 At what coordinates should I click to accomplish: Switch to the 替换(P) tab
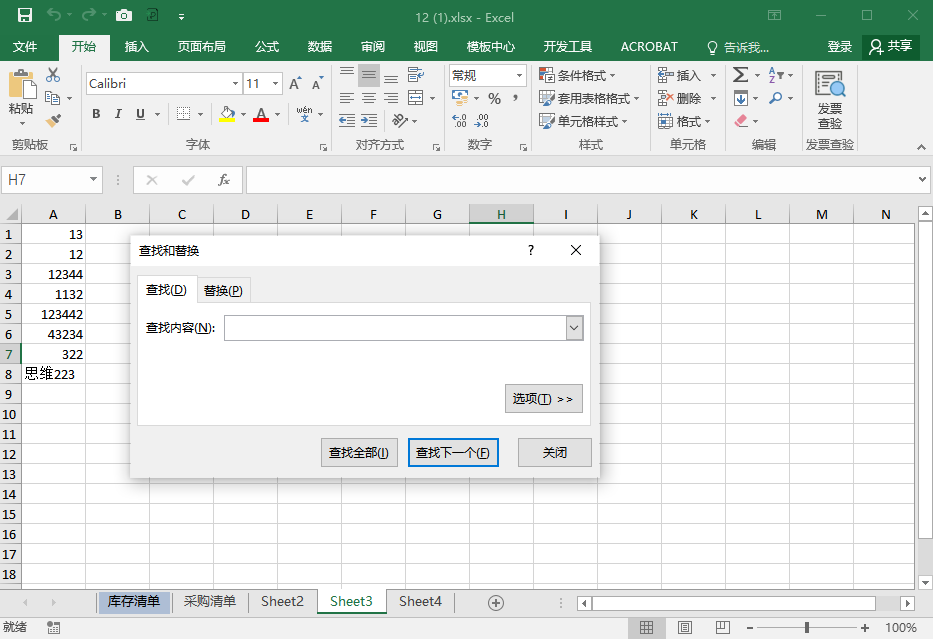(223, 291)
